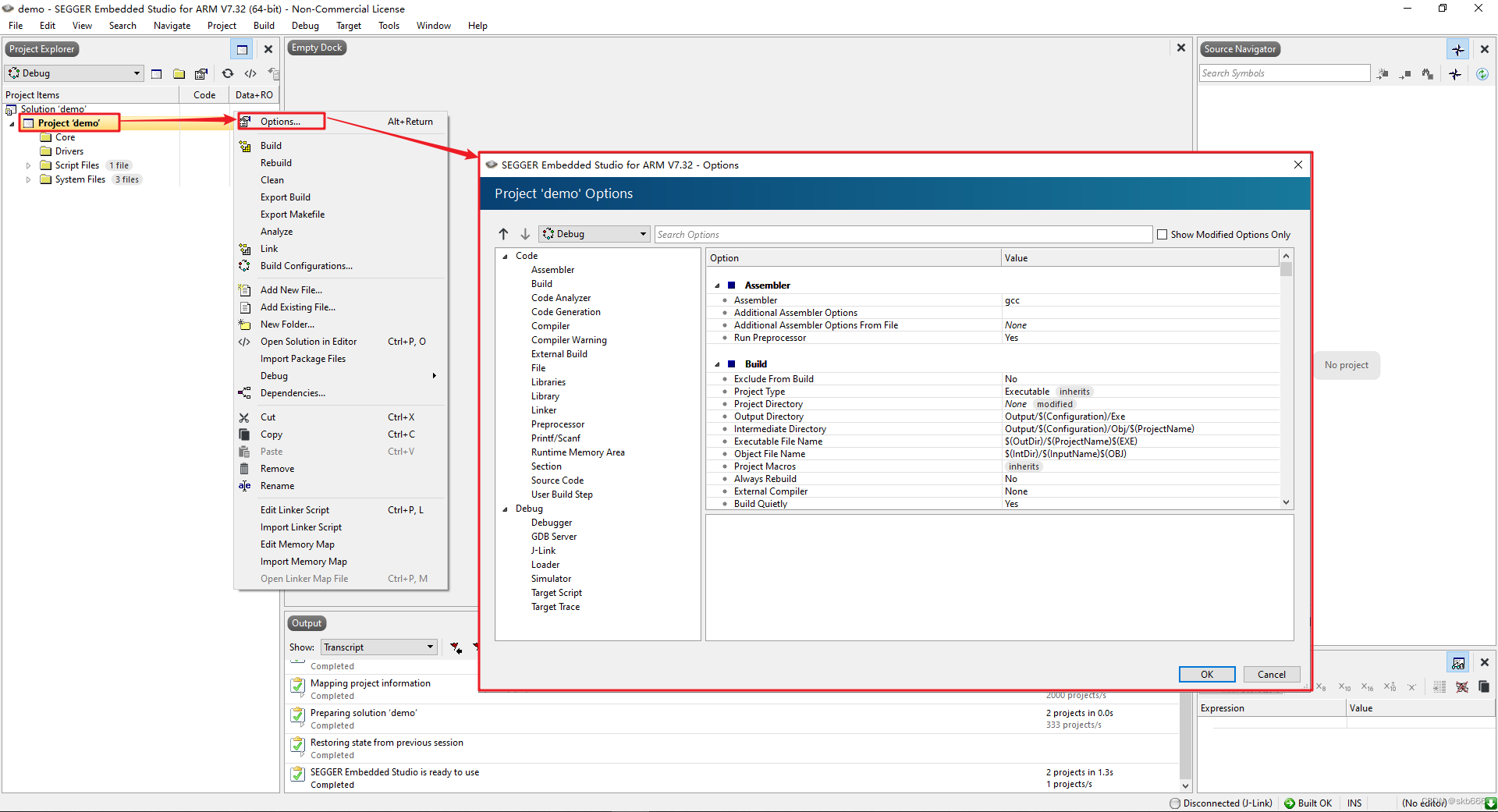This screenshot has height=812, width=1498.
Task: Collapse the Code tree in Options dialog
Action: coord(506,255)
